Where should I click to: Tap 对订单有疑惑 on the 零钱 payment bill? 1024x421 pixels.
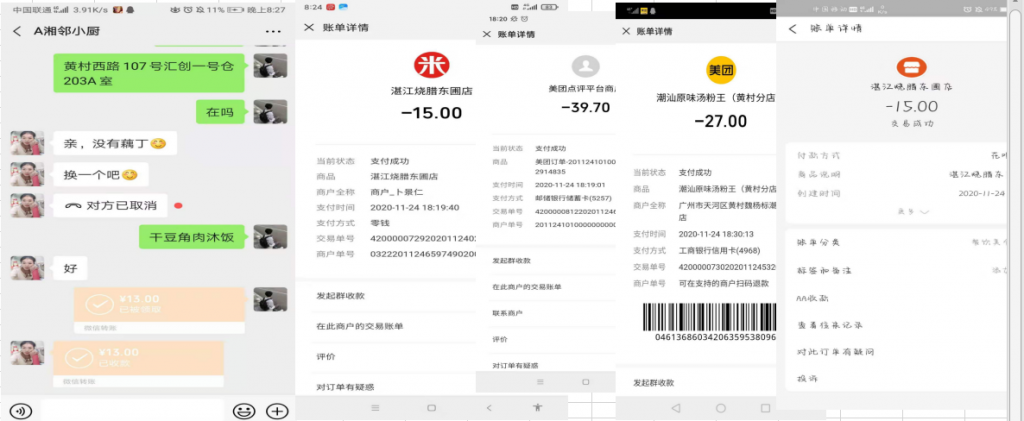tap(345, 387)
